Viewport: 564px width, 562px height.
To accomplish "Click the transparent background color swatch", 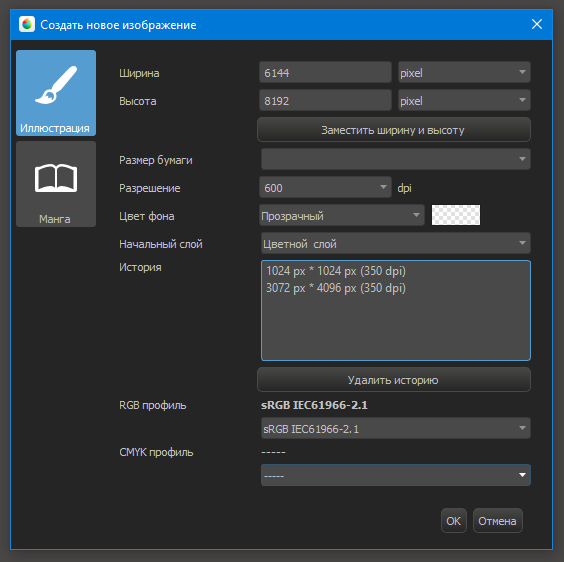I will (x=456, y=215).
